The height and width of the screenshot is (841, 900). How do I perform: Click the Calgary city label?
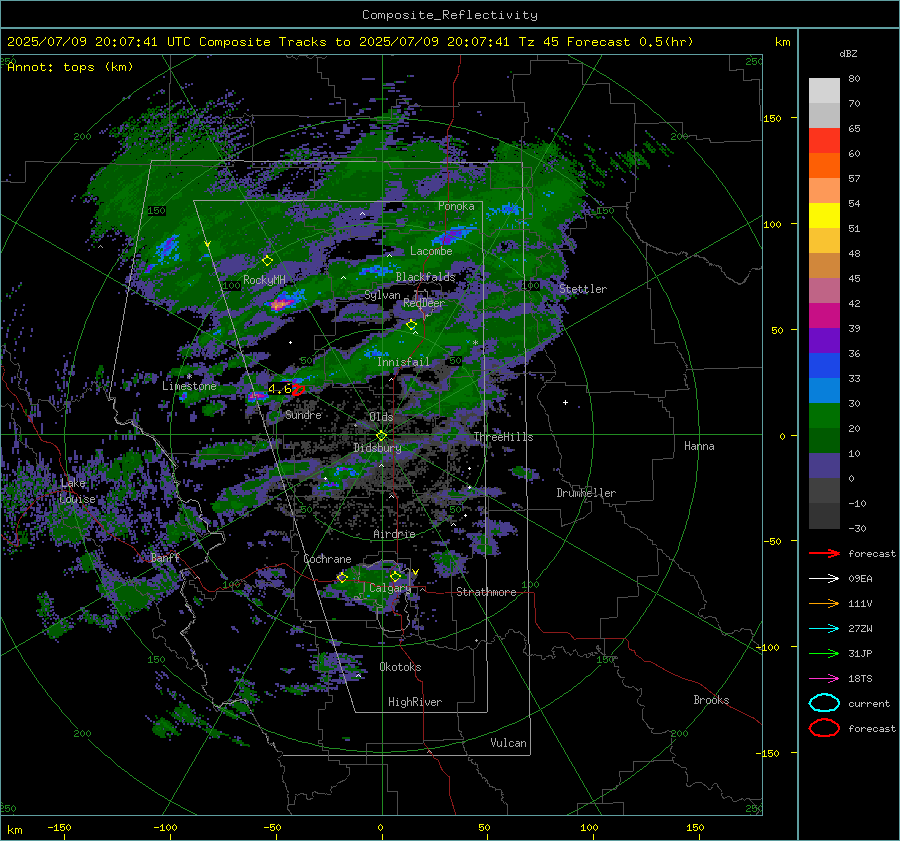[390, 588]
